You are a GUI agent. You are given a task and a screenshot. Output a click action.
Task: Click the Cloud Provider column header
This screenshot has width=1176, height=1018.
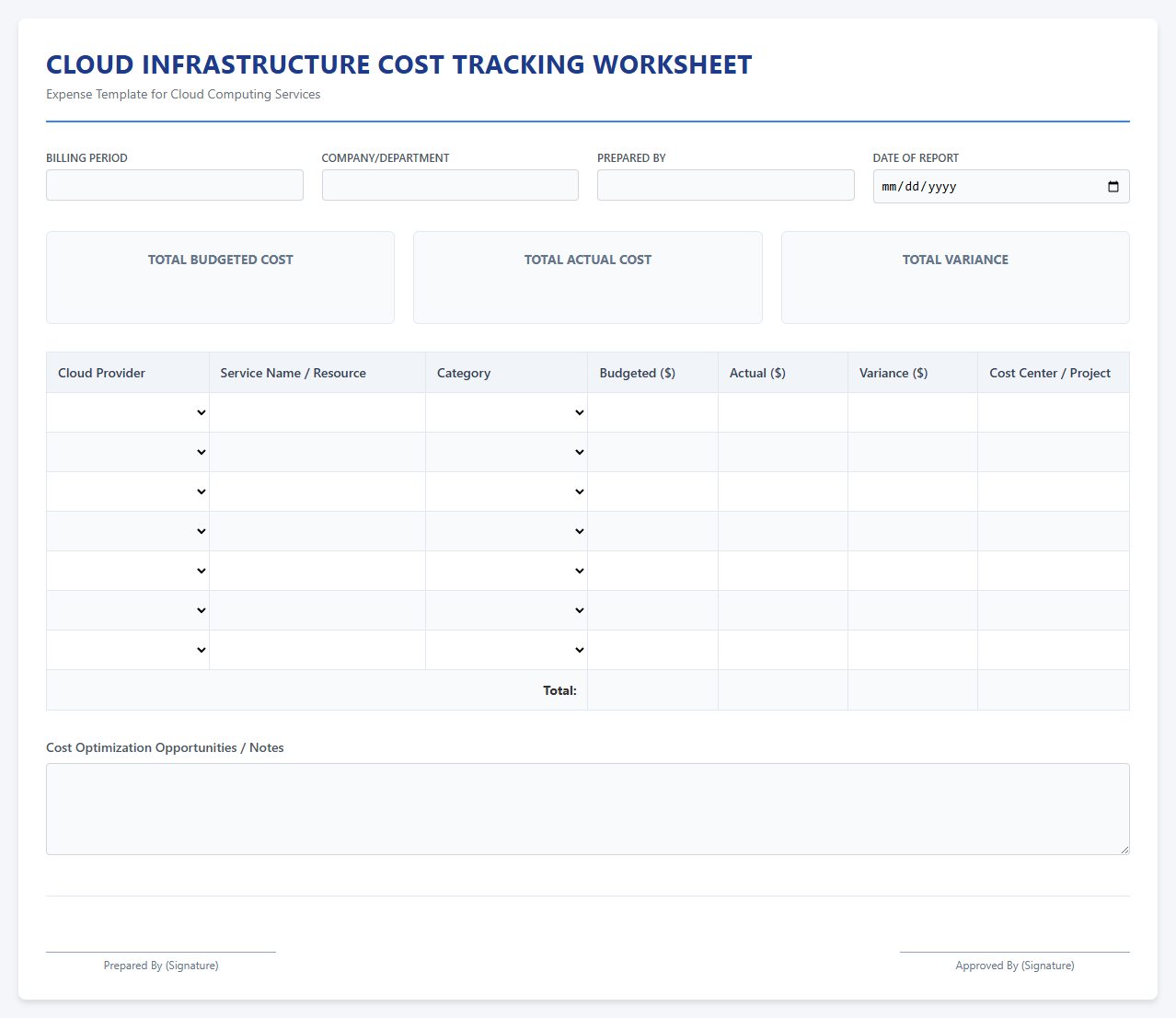[x=128, y=373]
